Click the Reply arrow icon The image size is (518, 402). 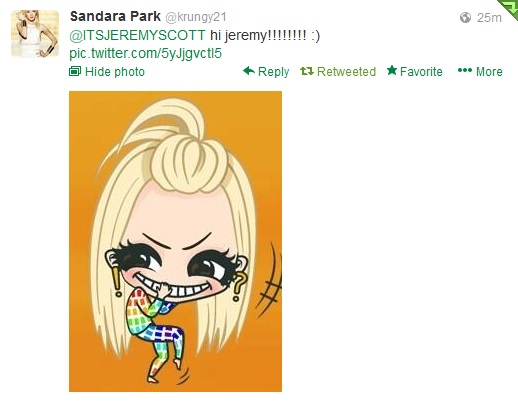(249, 71)
